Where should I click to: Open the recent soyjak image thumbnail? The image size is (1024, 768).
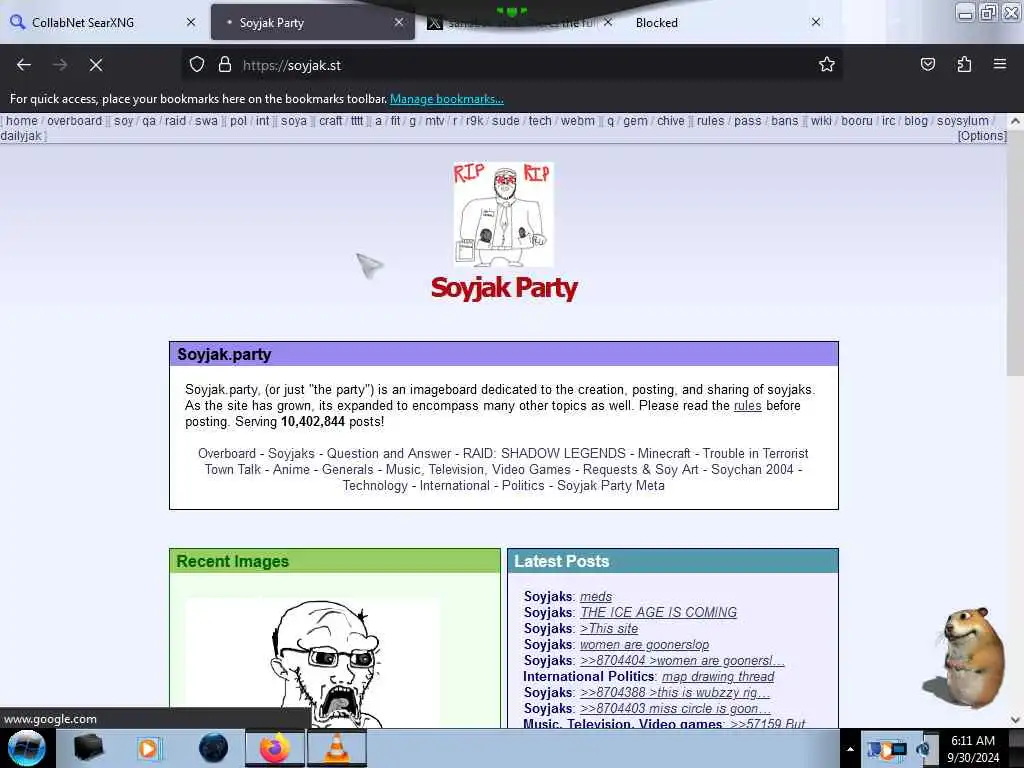tap(313, 663)
